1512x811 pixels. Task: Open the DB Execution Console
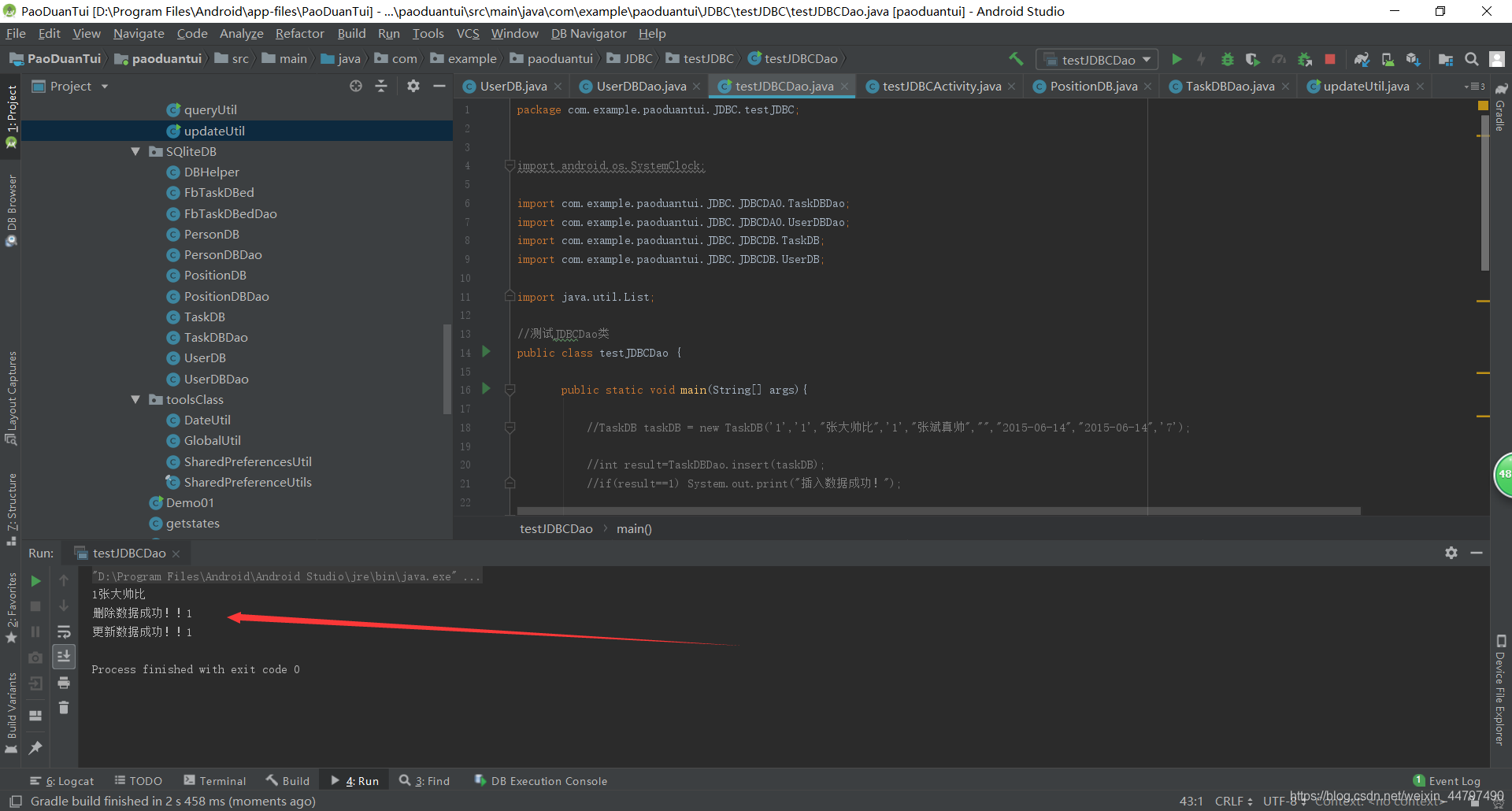pyautogui.click(x=541, y=781)
